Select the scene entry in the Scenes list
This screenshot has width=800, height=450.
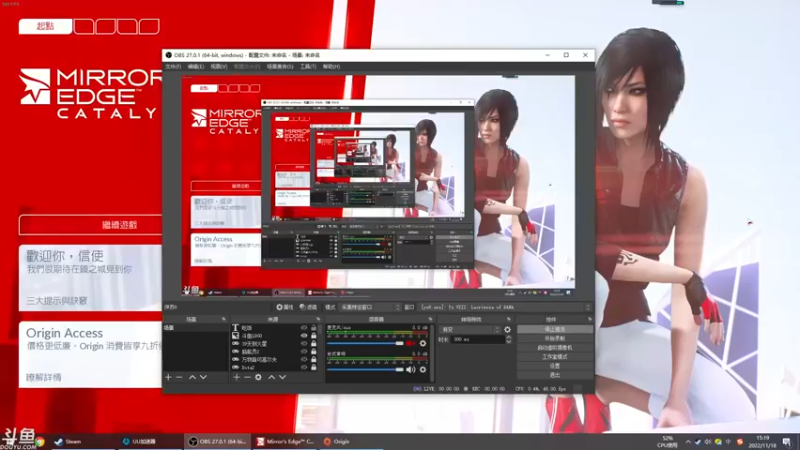coord(196,328)
